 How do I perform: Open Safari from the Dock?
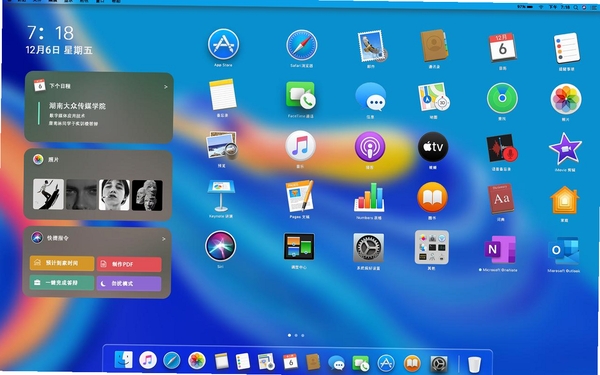tap(172, 360)
